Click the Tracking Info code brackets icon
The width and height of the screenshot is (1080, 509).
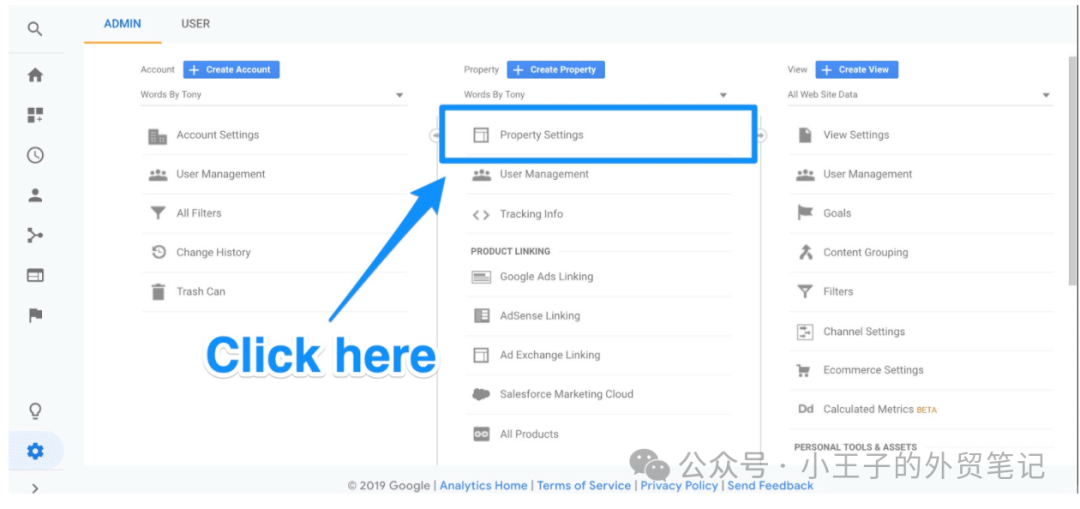[481, 215]
